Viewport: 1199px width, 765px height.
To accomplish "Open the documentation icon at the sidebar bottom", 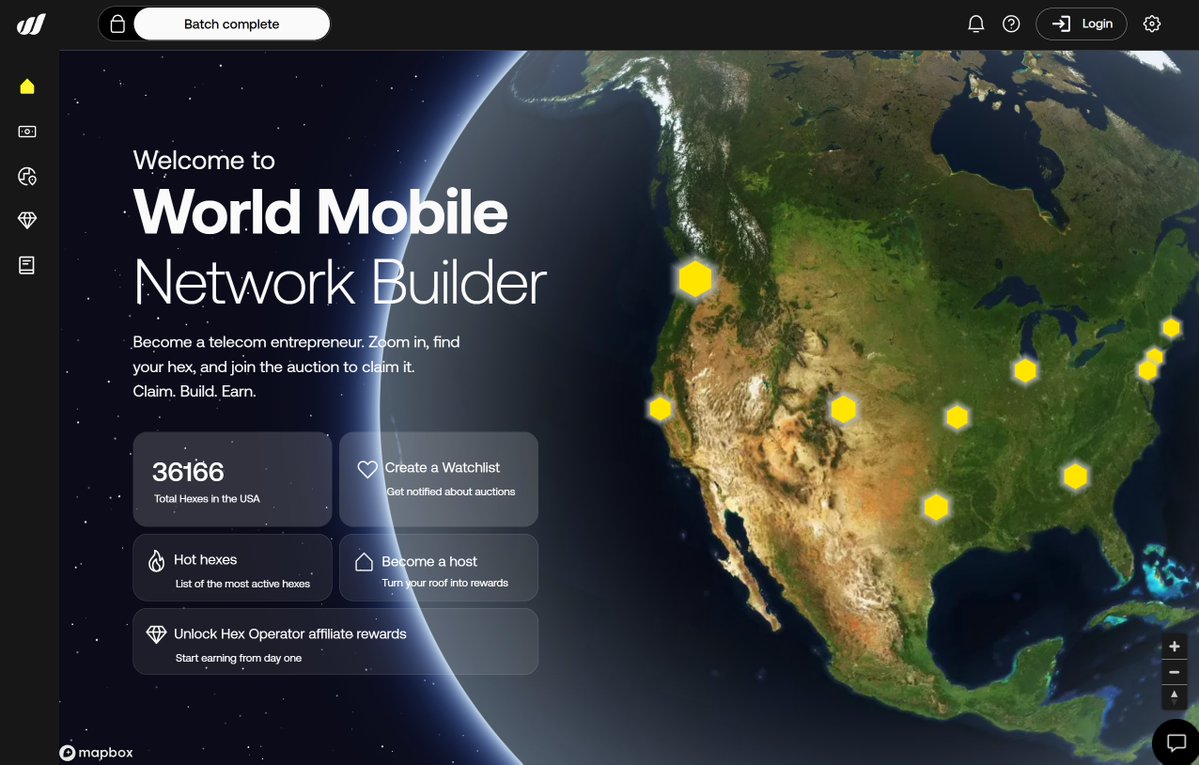I will [x=26, y=265].
